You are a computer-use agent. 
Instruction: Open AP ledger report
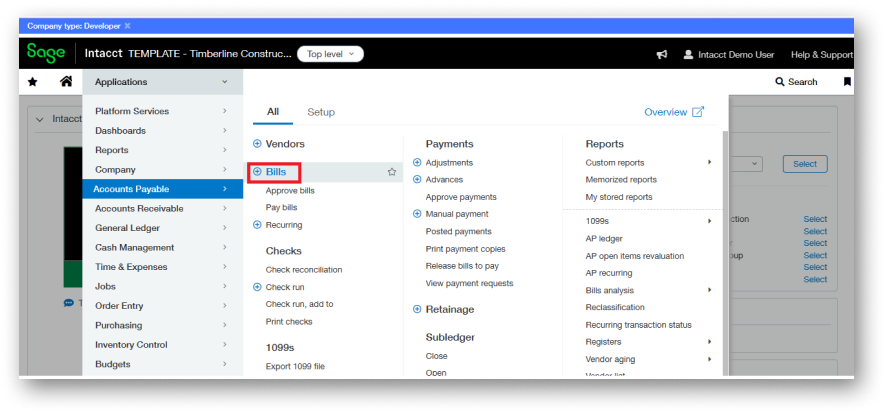coord(604,239)
